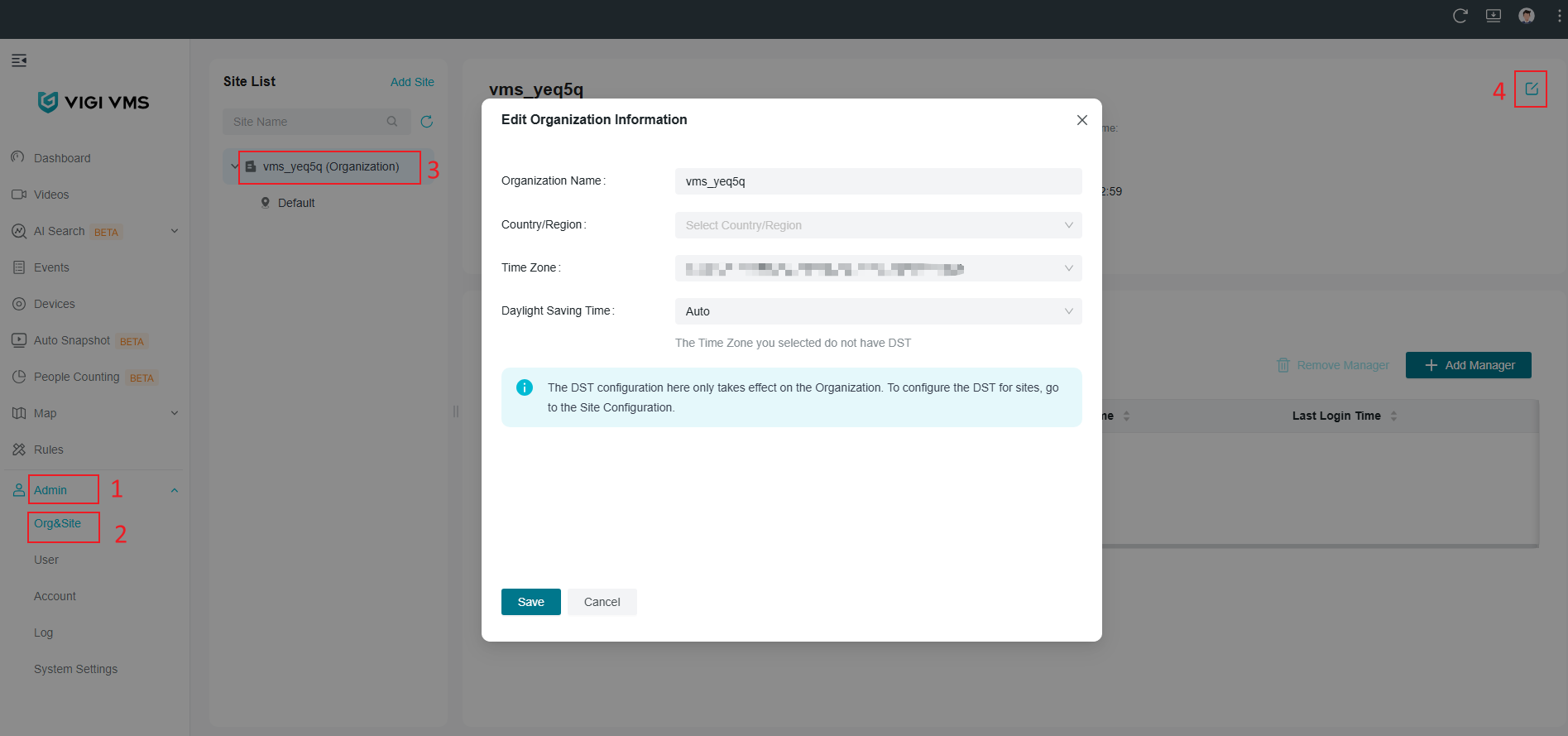
Task: Focus the Site Name search field
Action: pos(317,122)
